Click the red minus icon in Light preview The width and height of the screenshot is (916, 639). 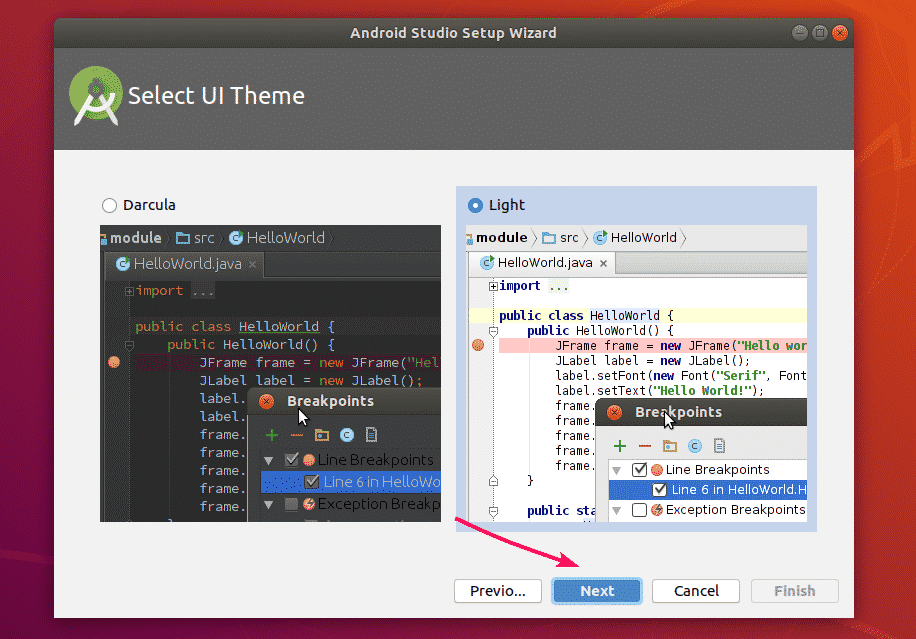[x=645, y=446]
